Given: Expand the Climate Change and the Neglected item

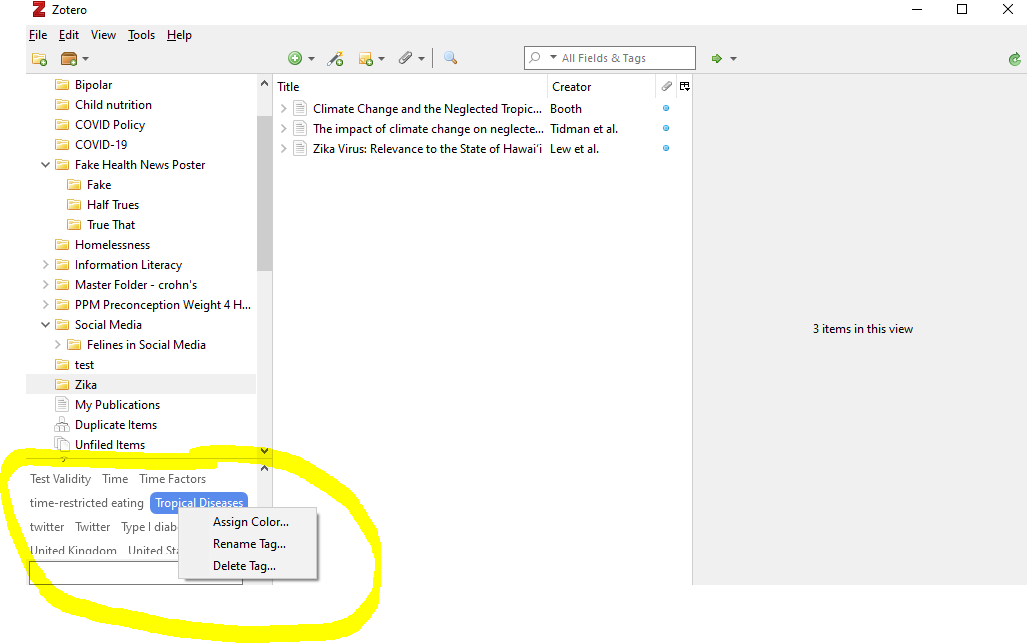Looking at the screenshot, I should pyautogui.click(x=284, y=109).
